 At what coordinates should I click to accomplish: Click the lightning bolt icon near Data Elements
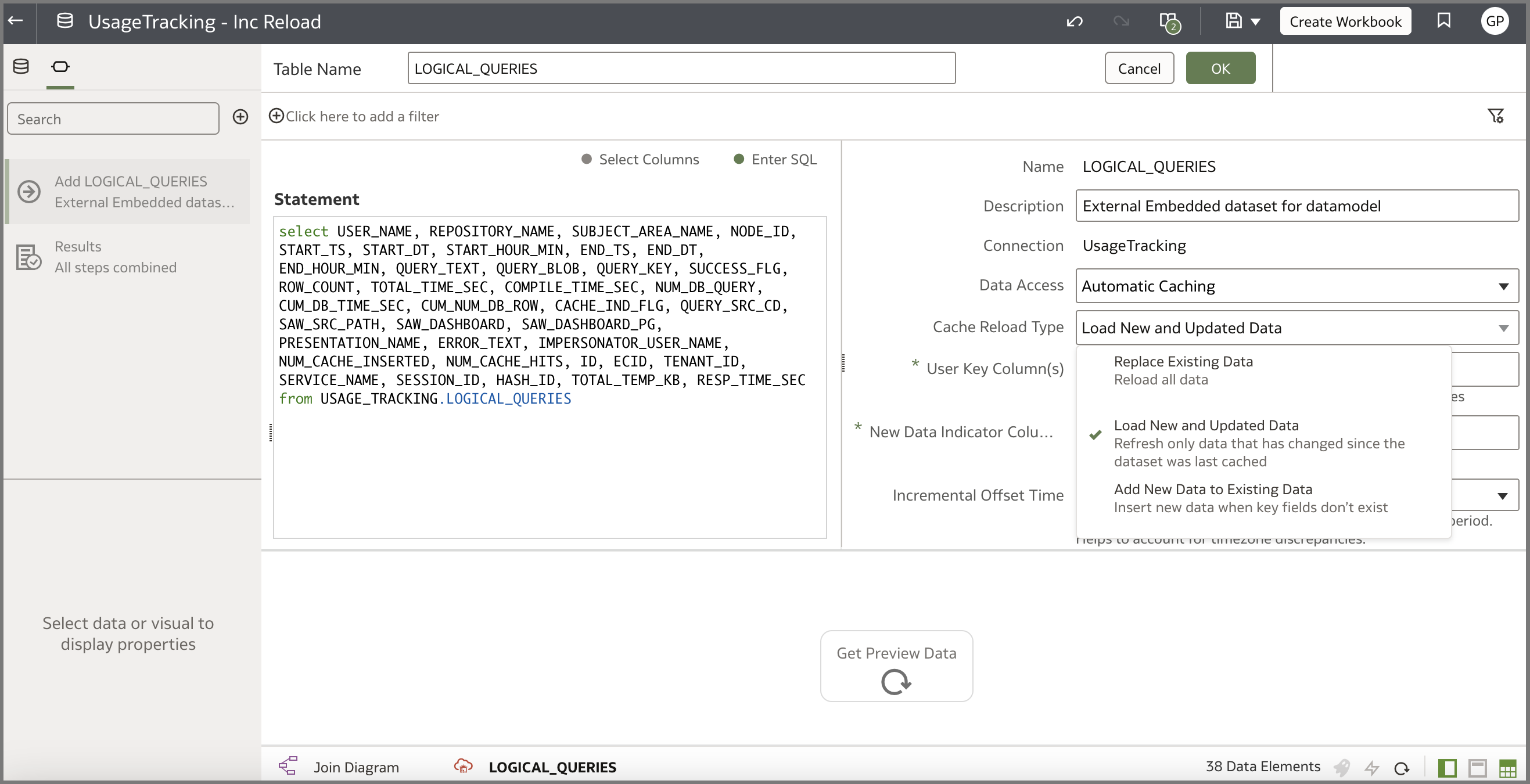[x=1372, y=767]
